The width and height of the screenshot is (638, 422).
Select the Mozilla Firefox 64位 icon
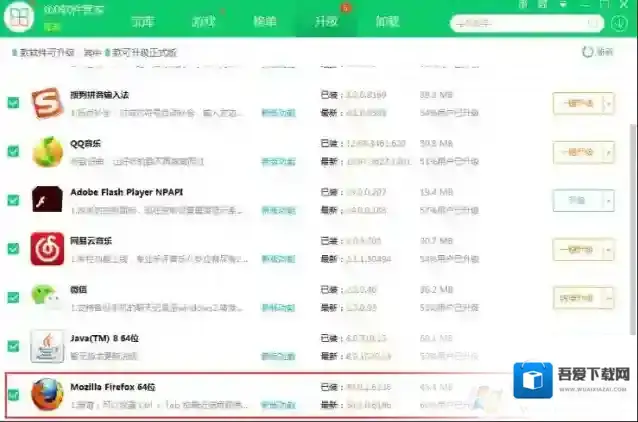[x=46, y=395]
